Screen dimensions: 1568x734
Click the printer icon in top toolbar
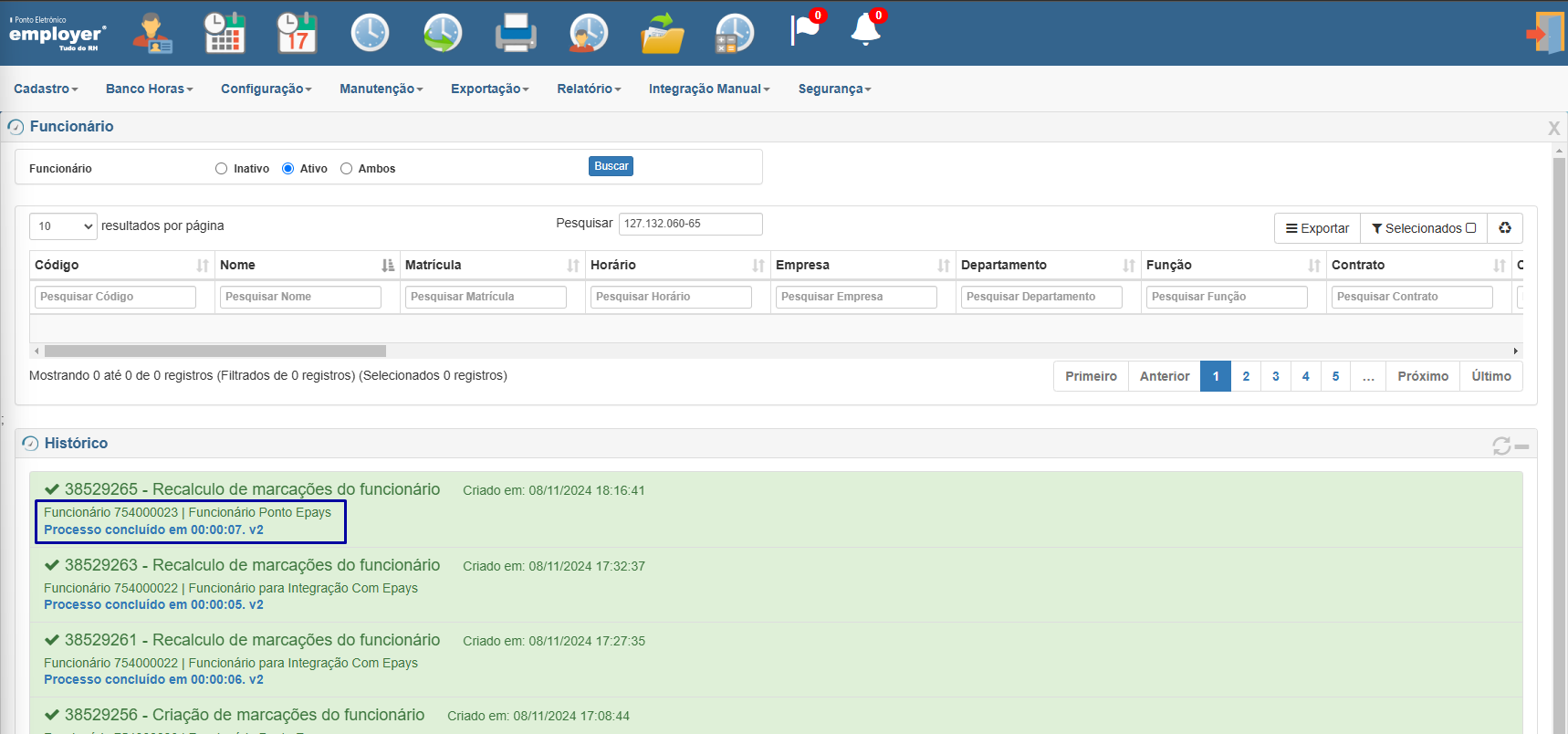point(516,34)
